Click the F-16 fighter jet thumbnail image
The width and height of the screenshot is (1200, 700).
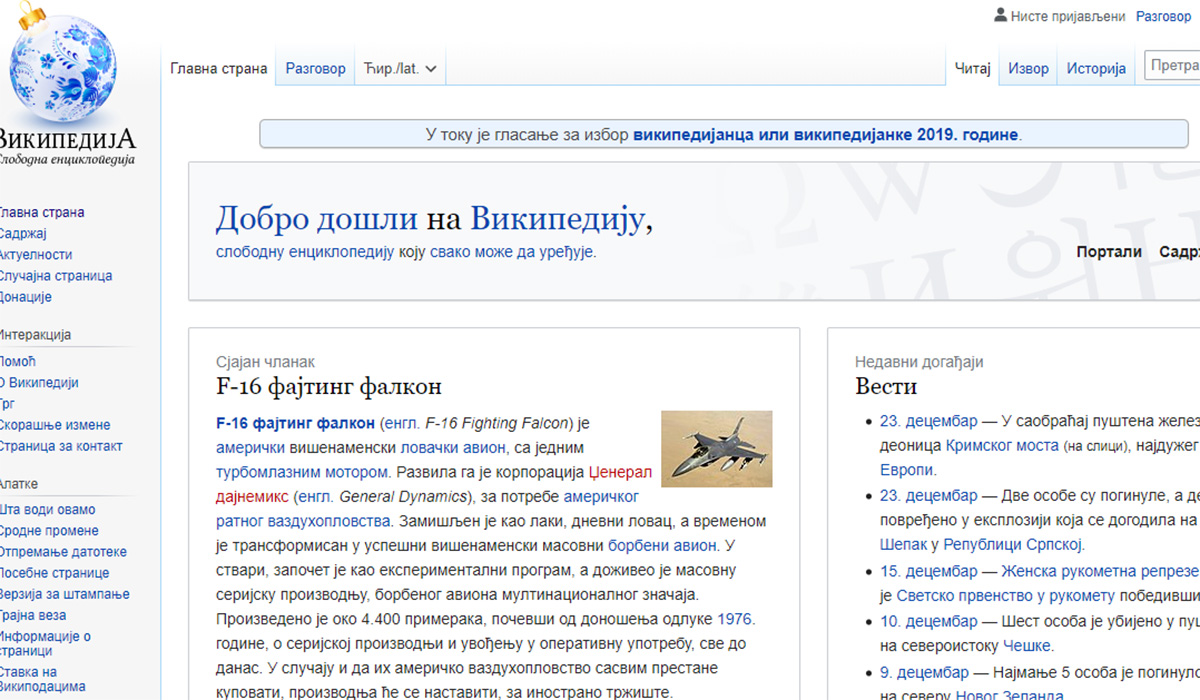[717, 449]
